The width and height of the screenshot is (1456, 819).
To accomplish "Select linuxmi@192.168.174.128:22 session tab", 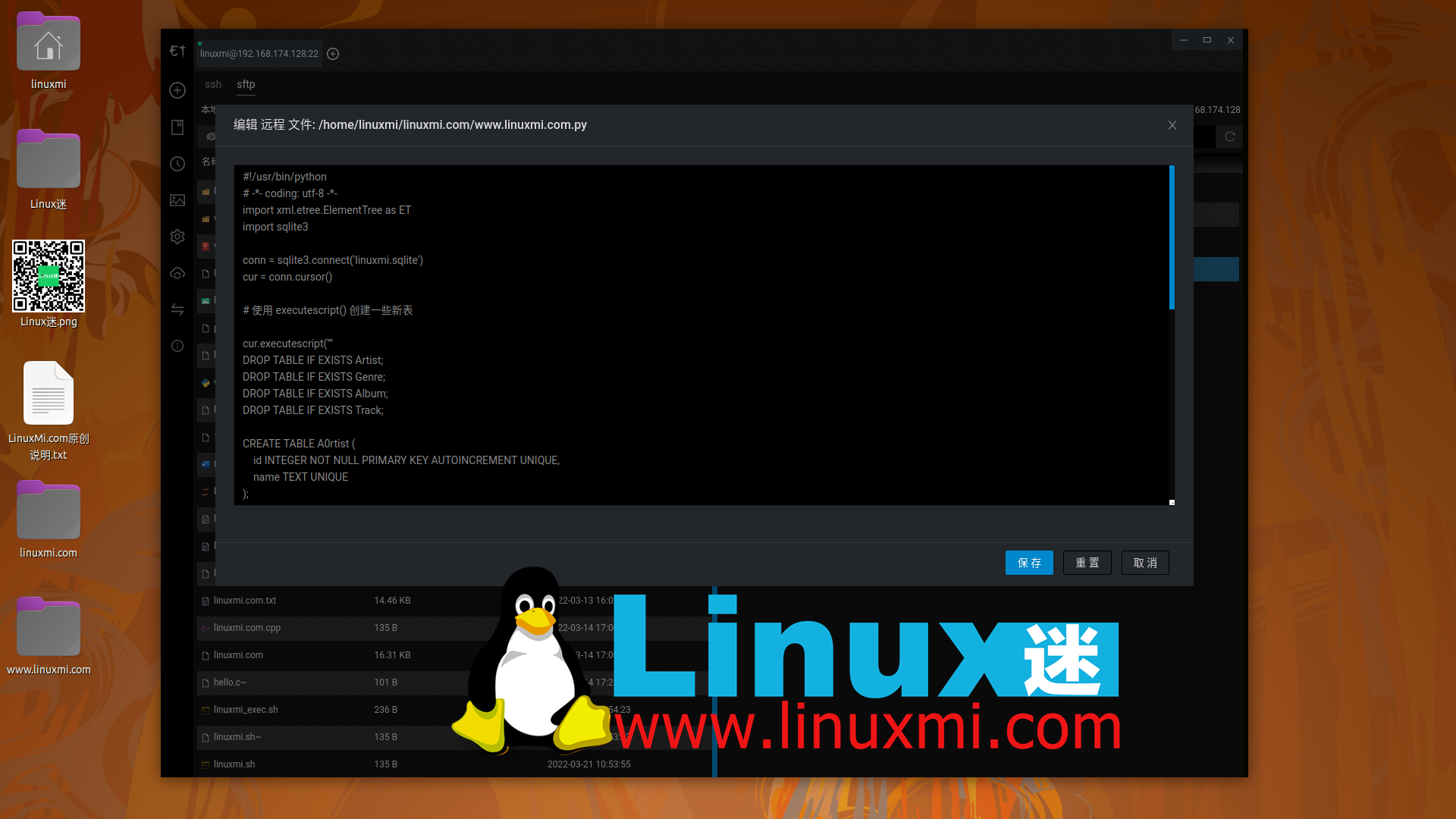I will pyautogui.click(x=259, y=54).
